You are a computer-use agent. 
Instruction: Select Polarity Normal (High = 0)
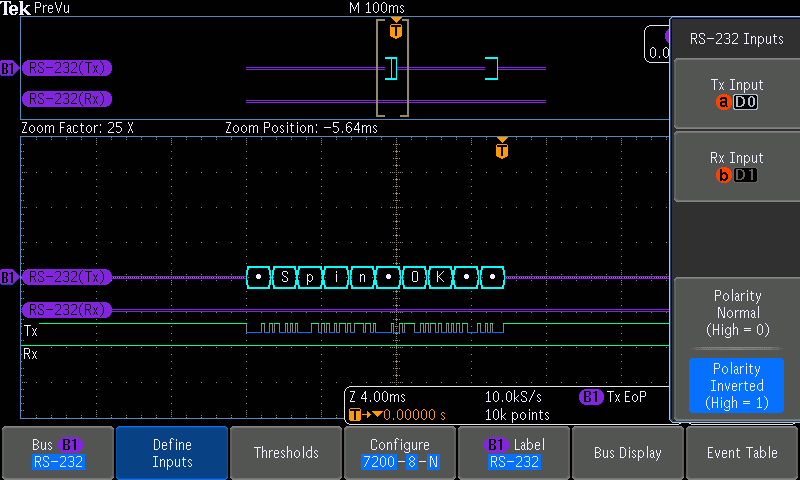pos(737,313)
